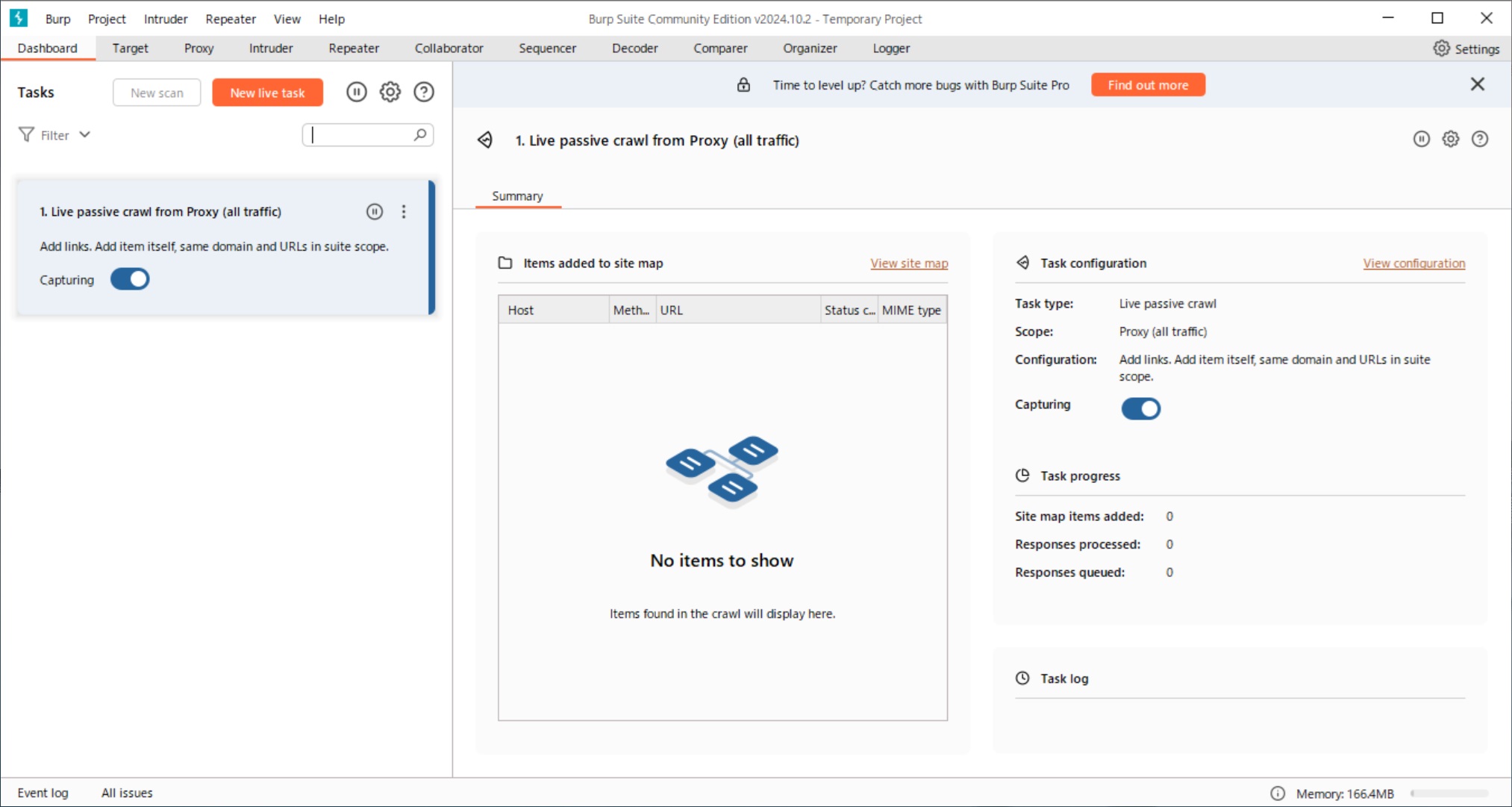1512x807 pixels.
Task: Switch to the Intruder tab
Action: click(271, 48)
